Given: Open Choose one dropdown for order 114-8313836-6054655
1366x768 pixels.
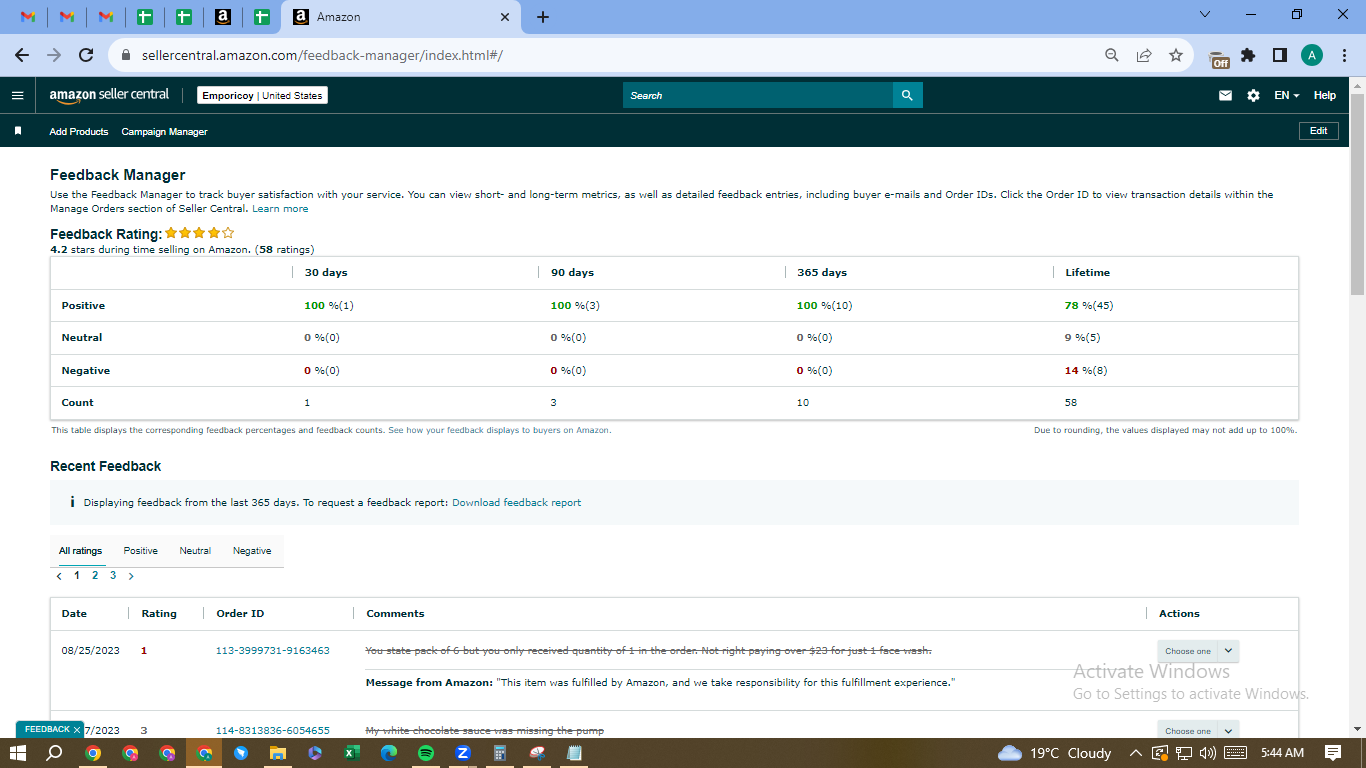Looking at the screenshot, I should tap(1198, 730).
